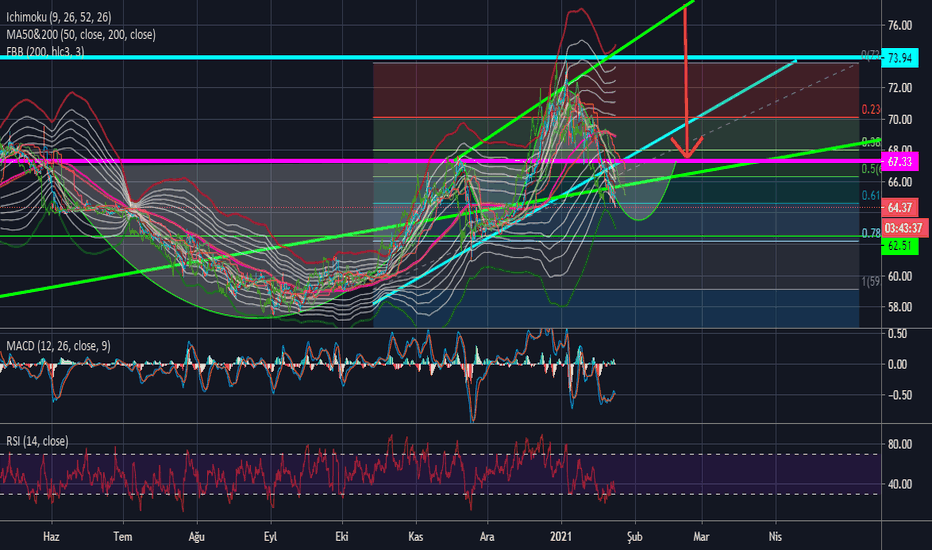Viewport: 932px width, 550px height.
Task: Click the Tem month label on time axis
Action: tap(123, 536)
